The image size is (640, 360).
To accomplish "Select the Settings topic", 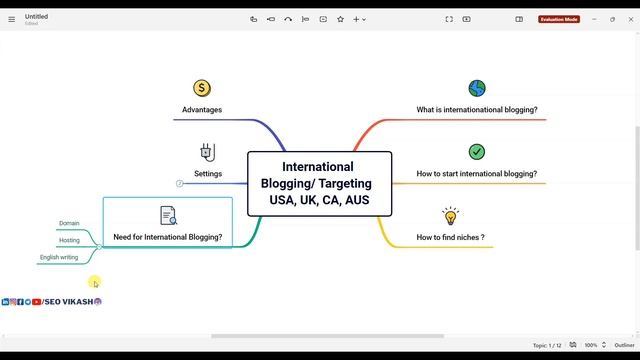I will coord(208,173).
